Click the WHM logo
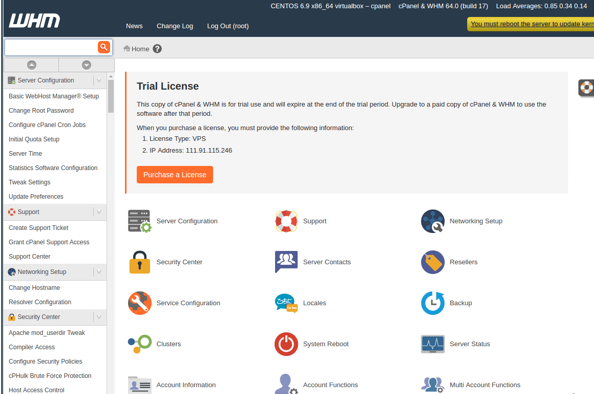This screenshot has width=594, height=394. [34, 20]
